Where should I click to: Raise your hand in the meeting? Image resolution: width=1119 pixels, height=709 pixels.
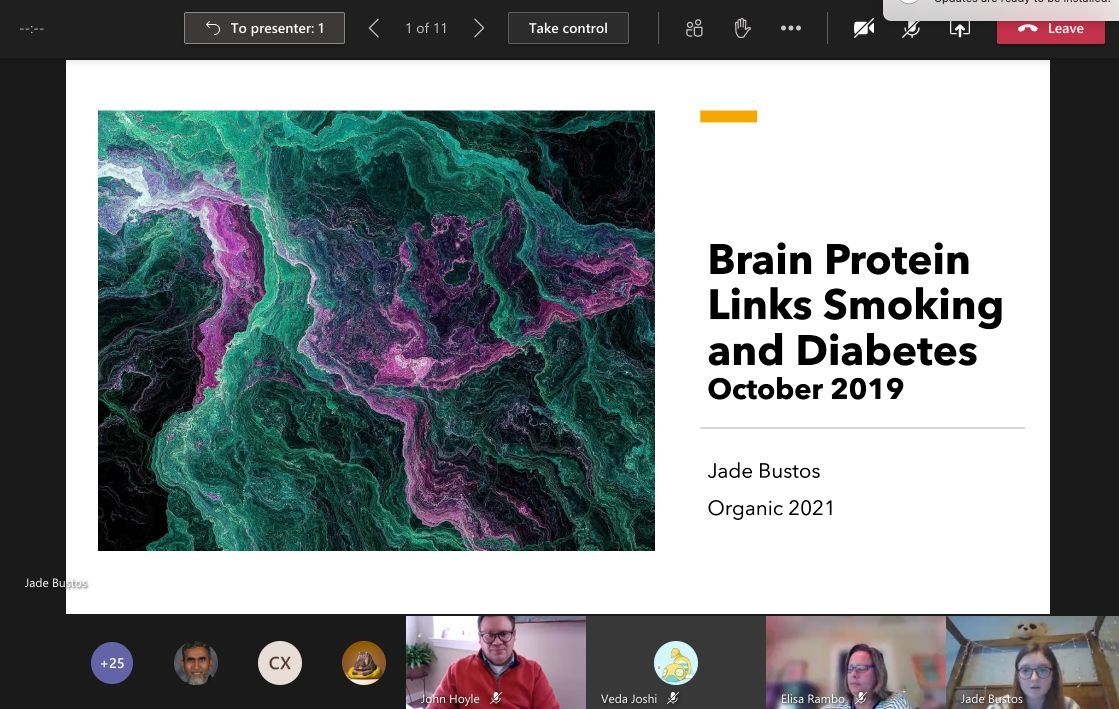coord(742,29)
